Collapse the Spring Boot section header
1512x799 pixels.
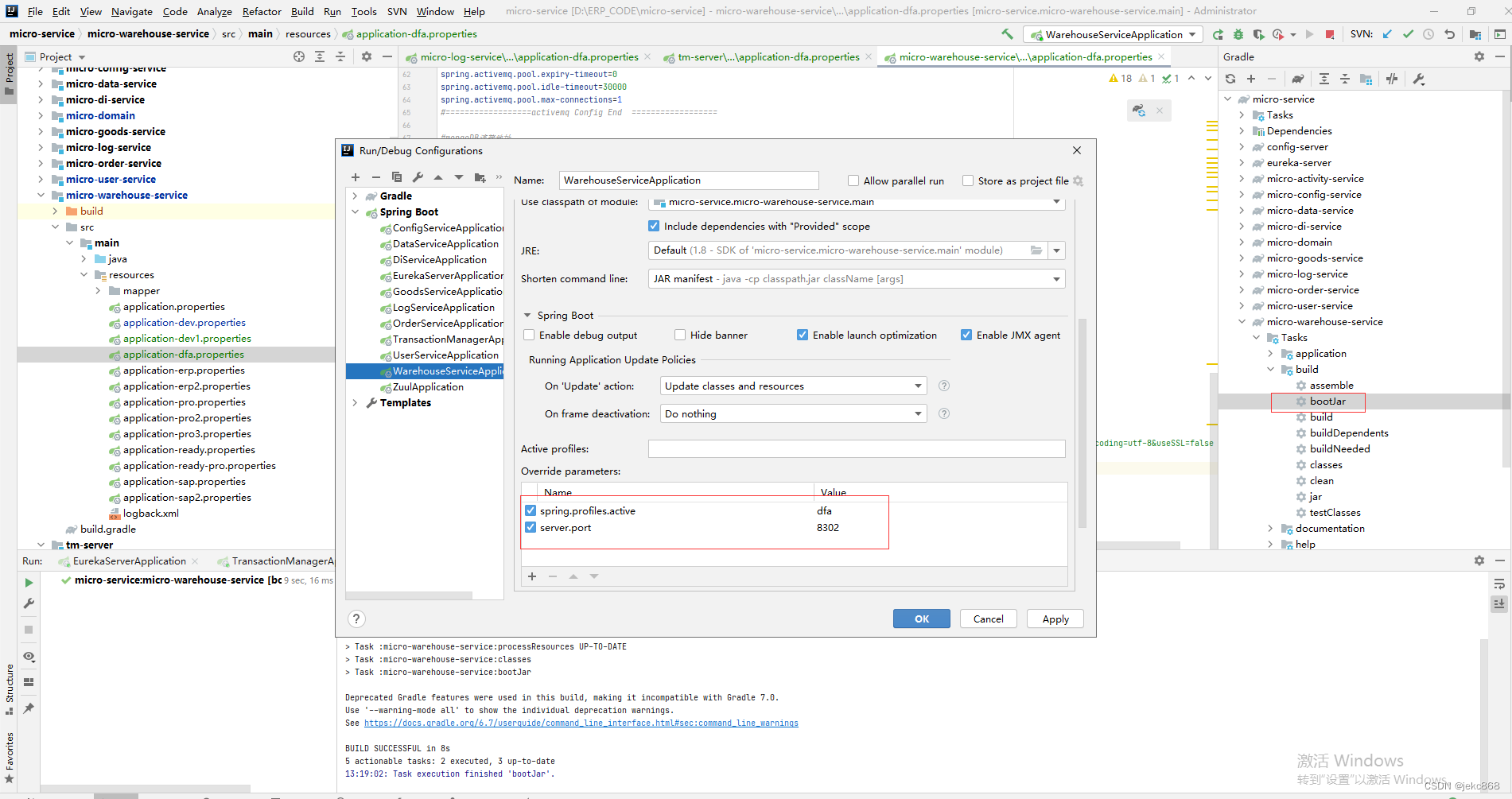click(x=527, y=315)
